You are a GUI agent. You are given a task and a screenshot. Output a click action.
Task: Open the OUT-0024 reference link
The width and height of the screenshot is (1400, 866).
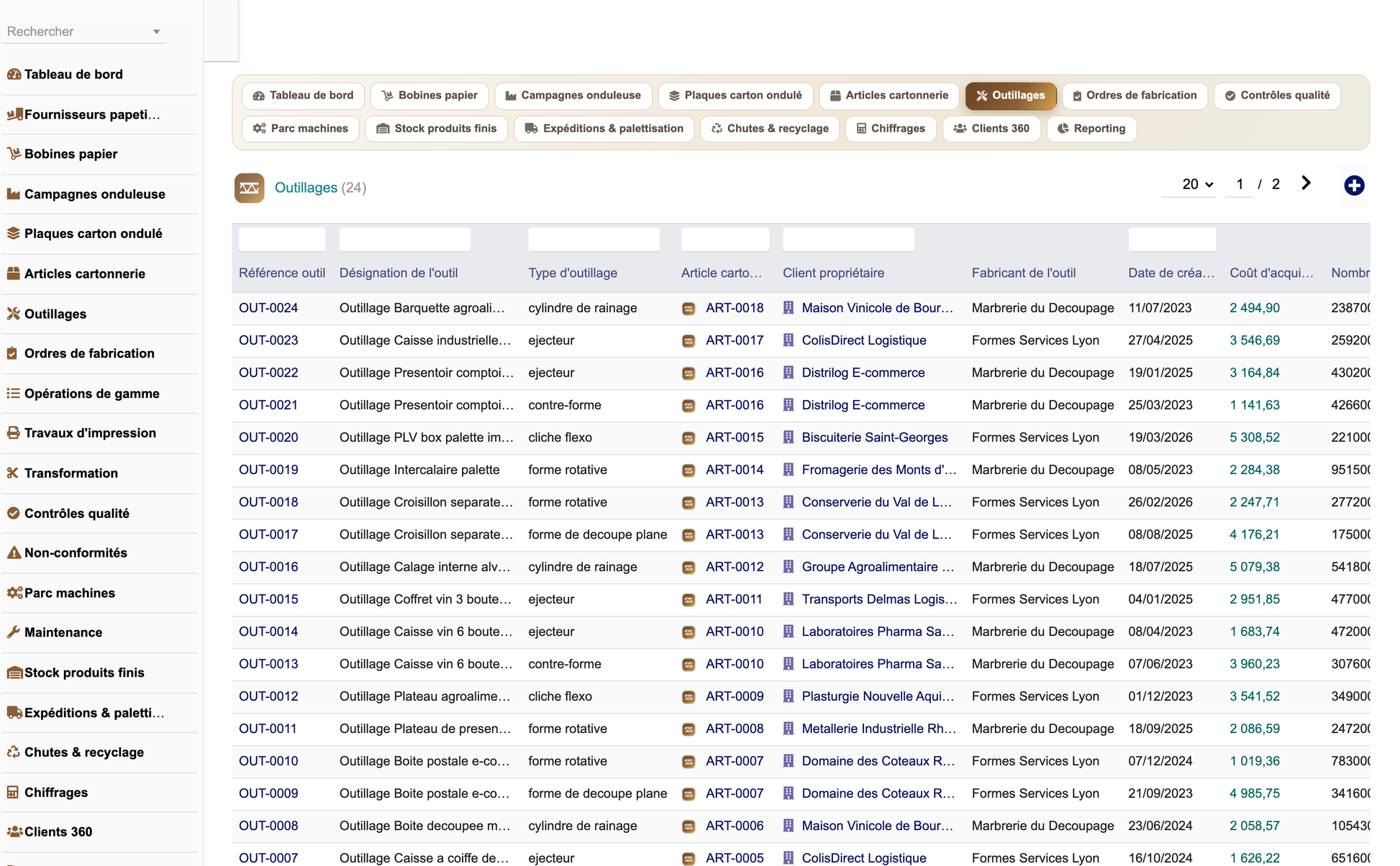pos(268,308)
